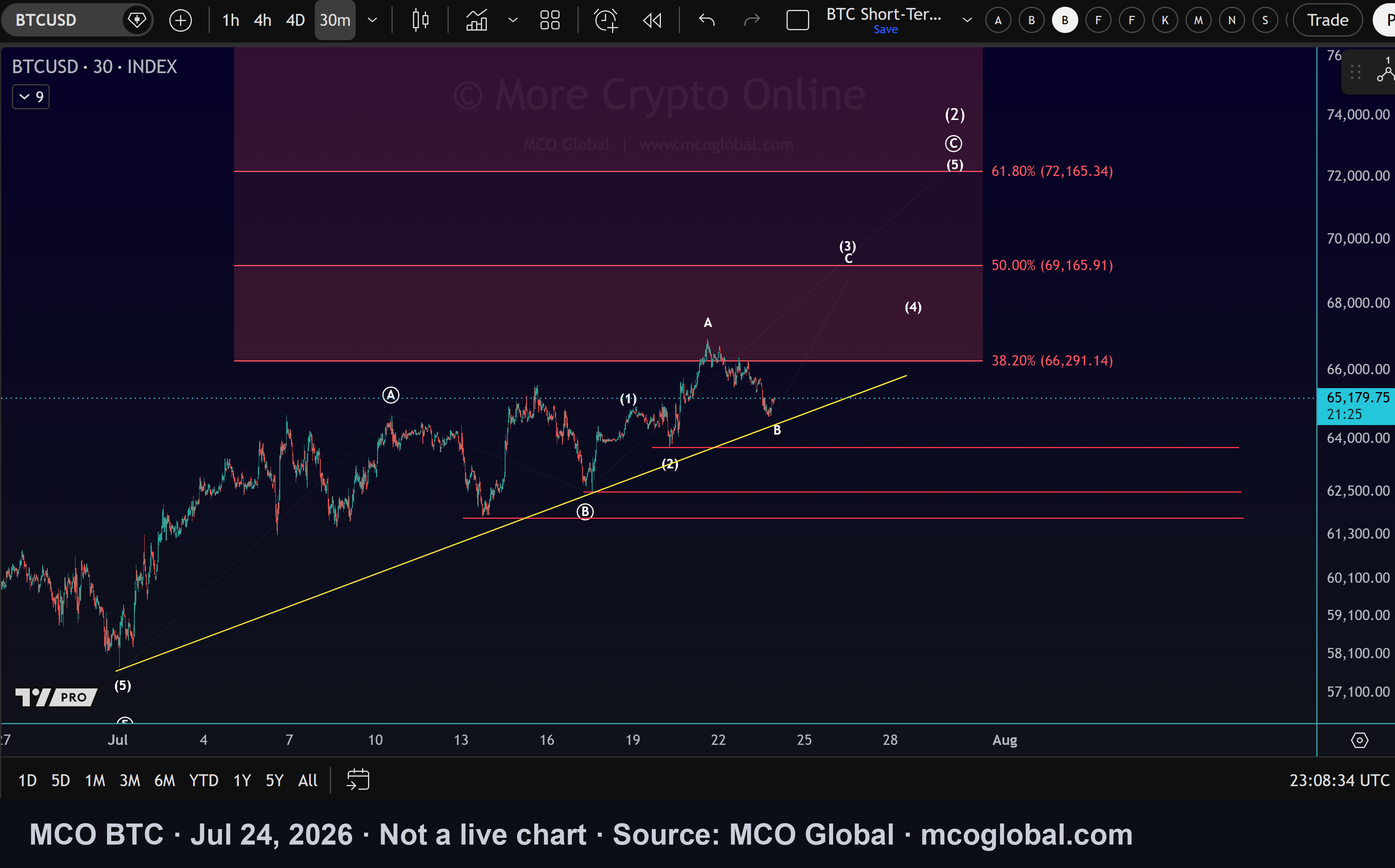Open the layout setup square icon
Screen dimensions: 1395x868
[797, 21]
